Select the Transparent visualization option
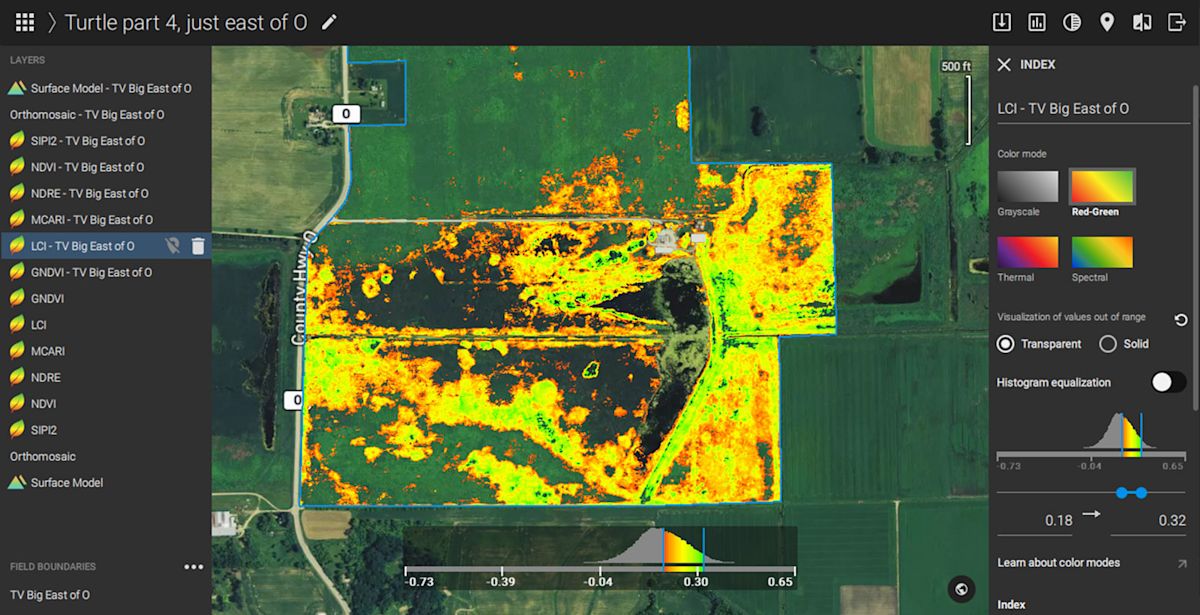This screenshot has width=1200, height=615. [1006, 343]
